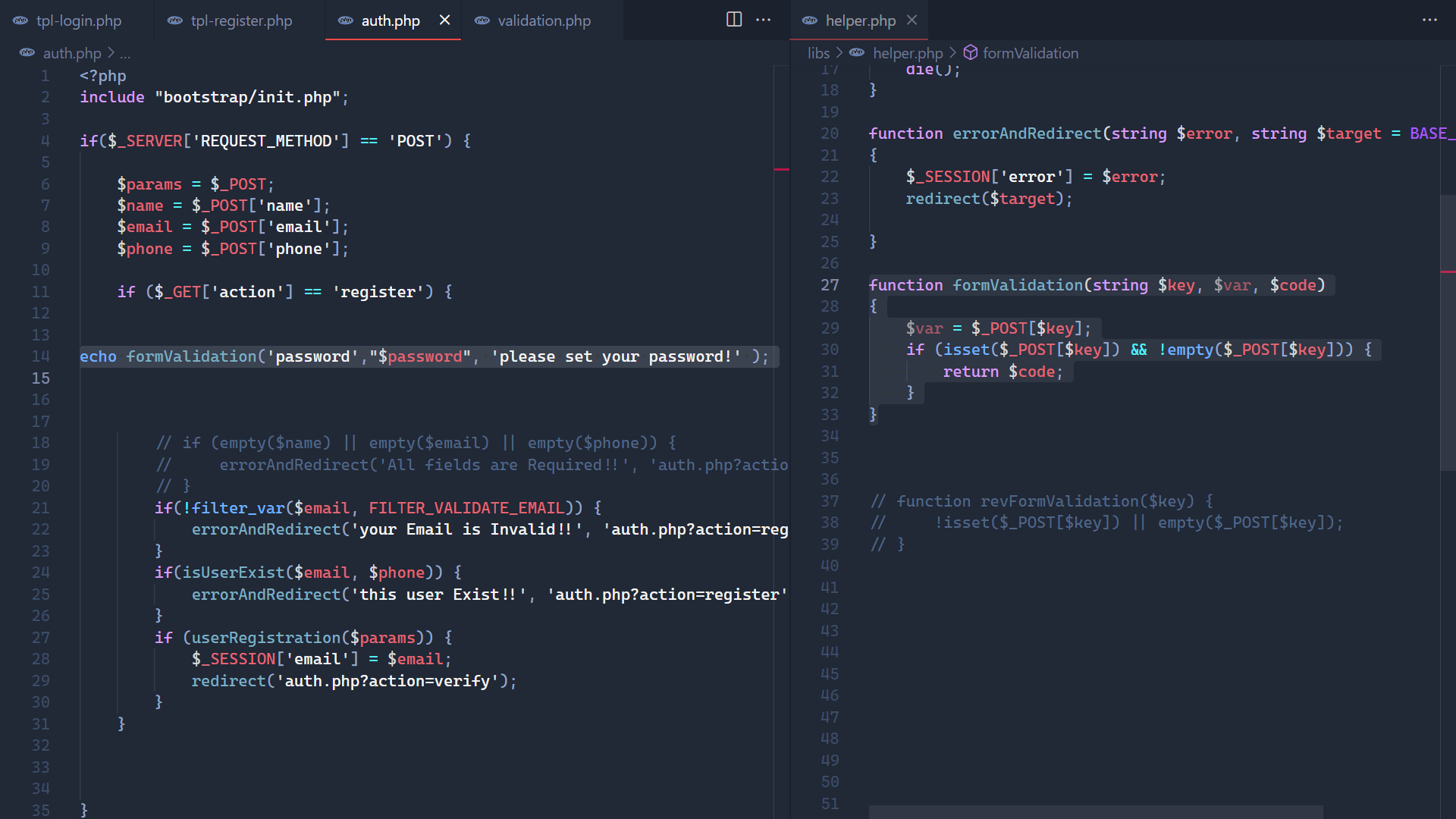1456x819 pixels.
Task: Close the helper.php tab
Action: click(912, 20)
